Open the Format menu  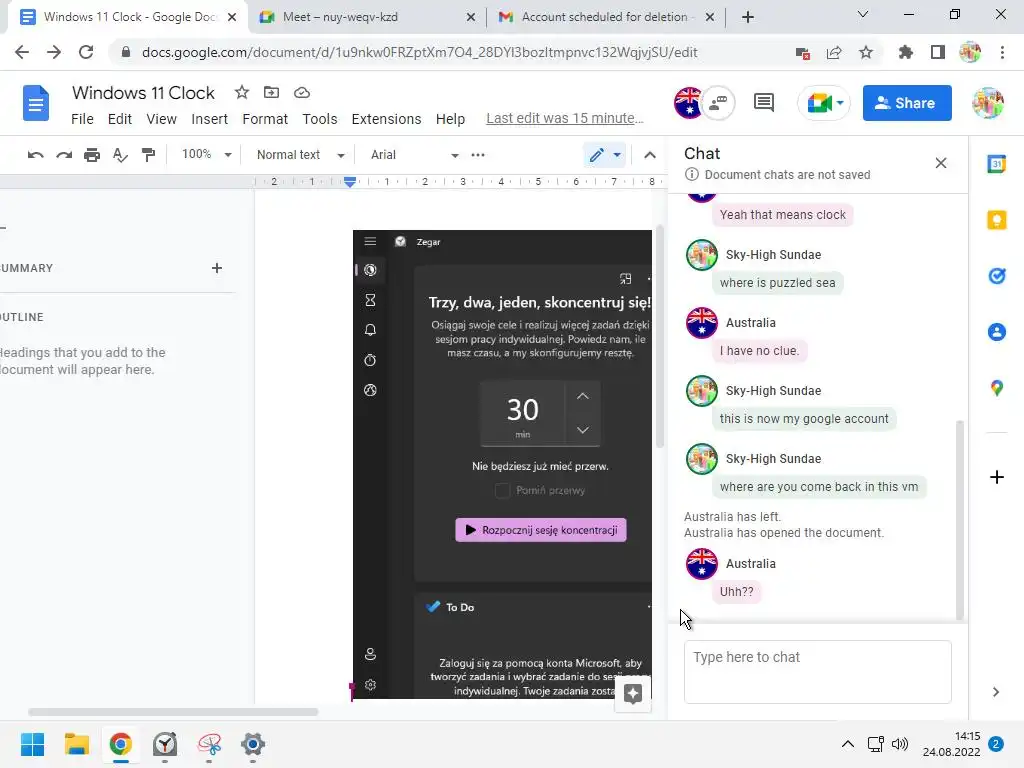264,119
